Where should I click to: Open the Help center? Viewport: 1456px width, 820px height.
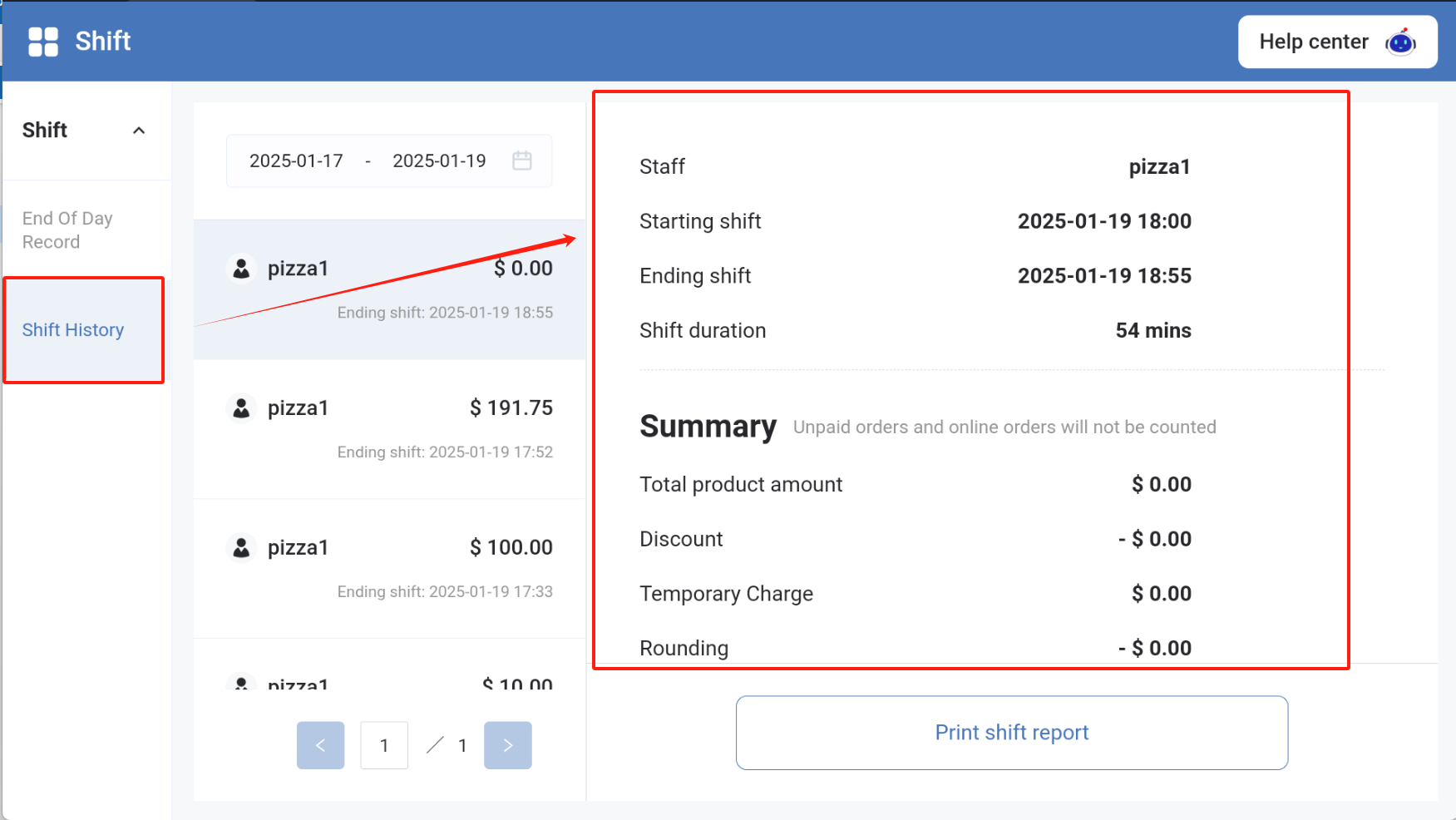tap(1312, 42)
